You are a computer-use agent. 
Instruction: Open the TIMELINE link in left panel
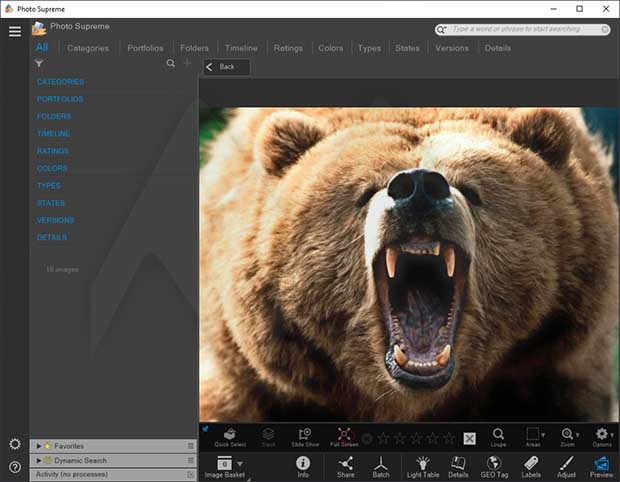pyautogui.click(x=53, y=134)
